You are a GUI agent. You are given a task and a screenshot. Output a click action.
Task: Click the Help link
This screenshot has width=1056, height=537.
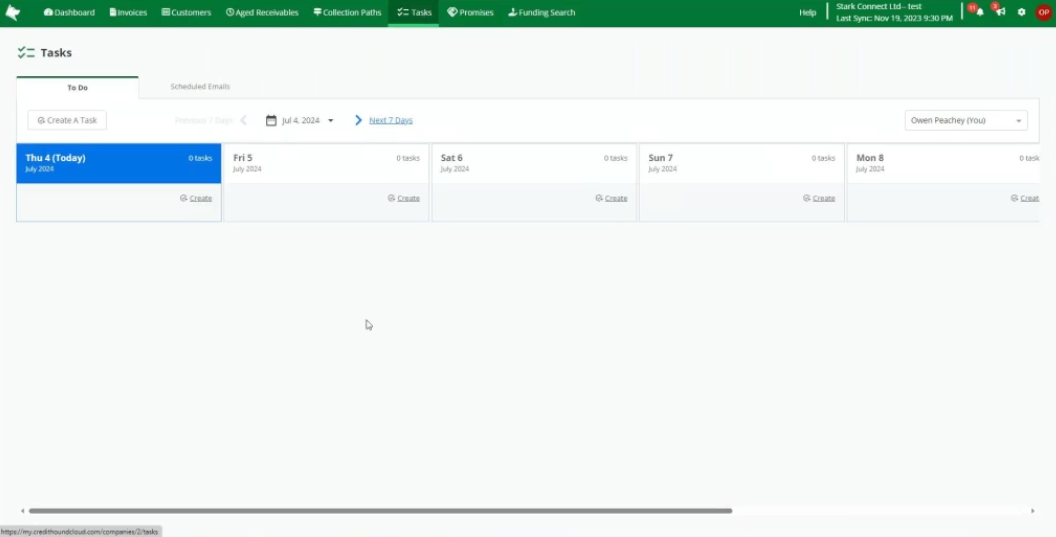point(807,12)
